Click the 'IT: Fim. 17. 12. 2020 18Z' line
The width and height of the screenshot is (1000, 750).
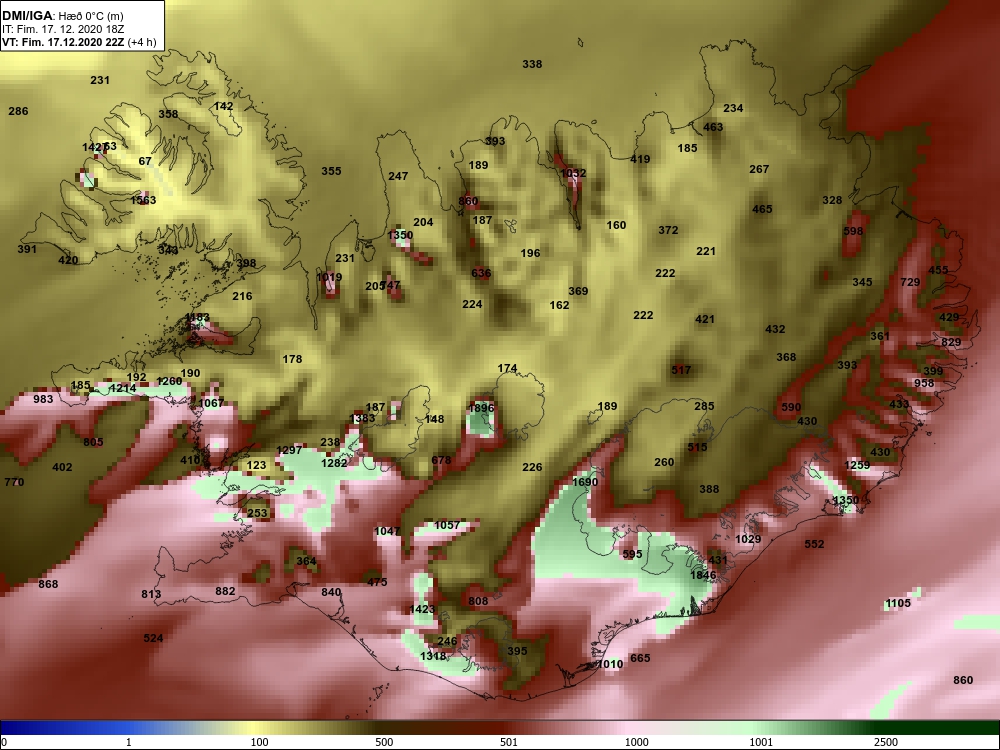tap(61, 29)
